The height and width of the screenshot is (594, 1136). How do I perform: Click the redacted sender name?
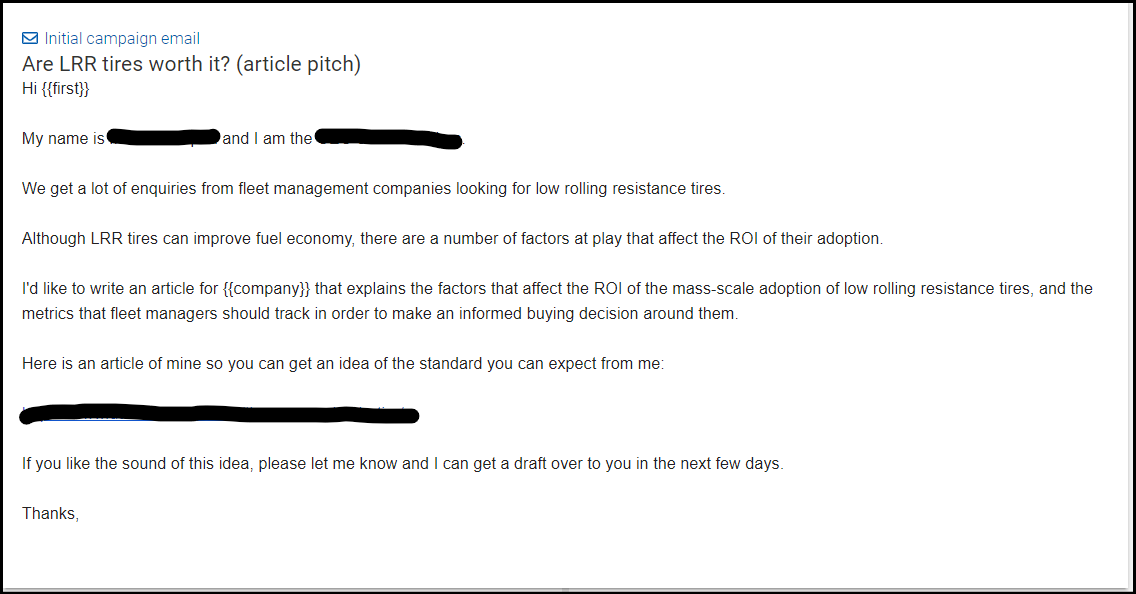point(163,138)
